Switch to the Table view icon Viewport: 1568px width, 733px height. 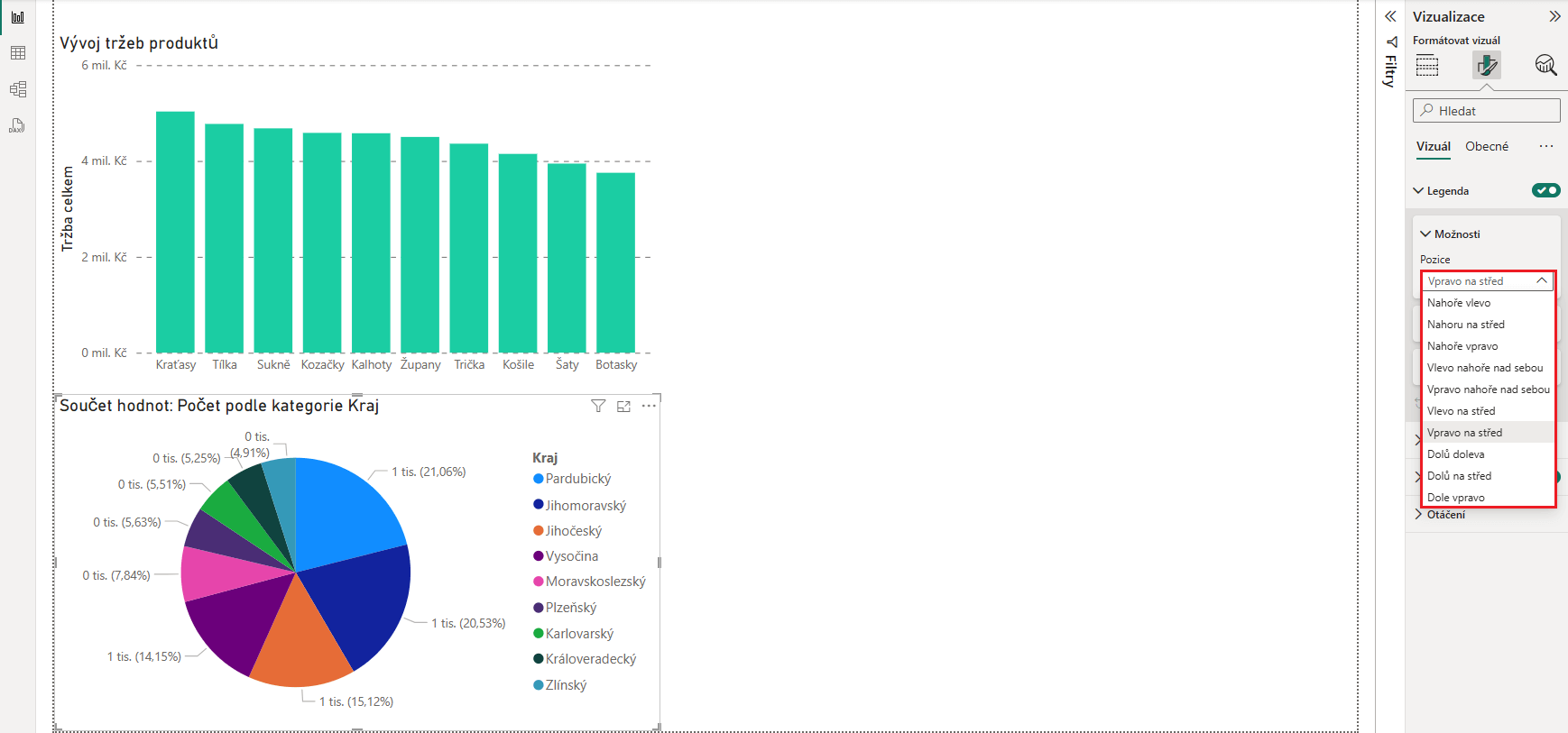pos(17,53)
